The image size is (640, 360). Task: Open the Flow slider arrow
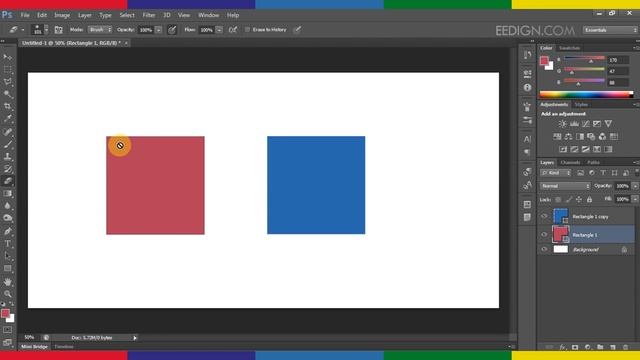coord(219,30)
